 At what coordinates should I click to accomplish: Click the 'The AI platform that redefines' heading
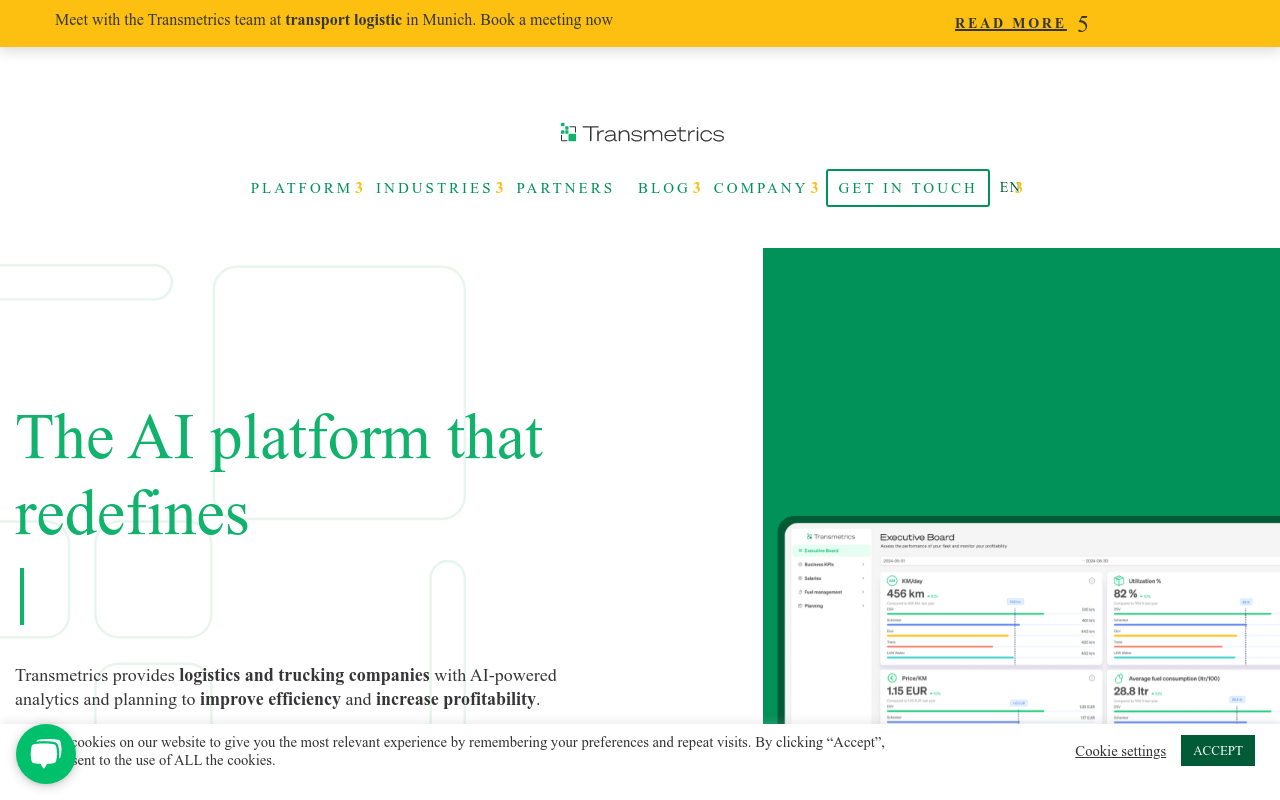[x=279, y=475]
